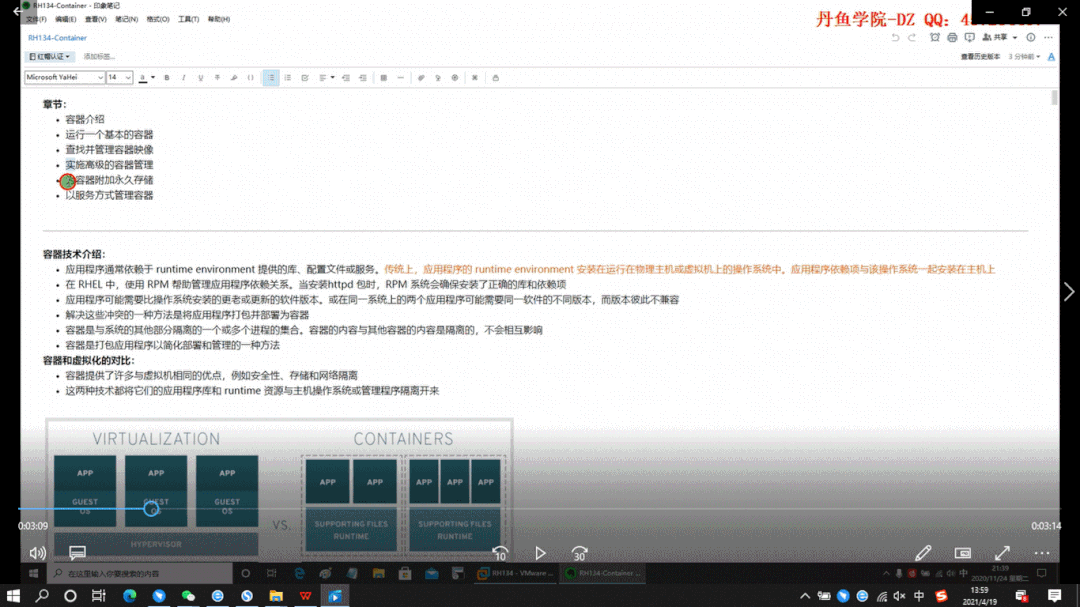The image size is (1080, 607).
Task: Play the video
Action: tap(540, 553)
